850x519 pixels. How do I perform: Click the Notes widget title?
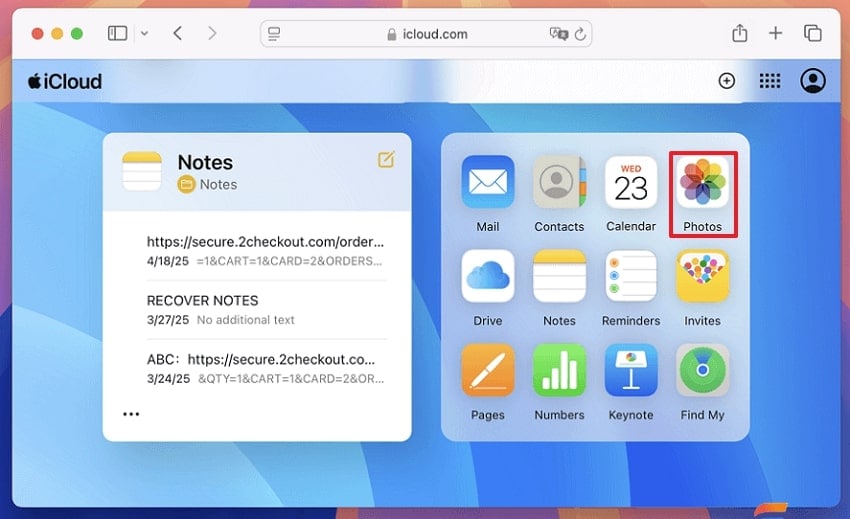(205, 162)
